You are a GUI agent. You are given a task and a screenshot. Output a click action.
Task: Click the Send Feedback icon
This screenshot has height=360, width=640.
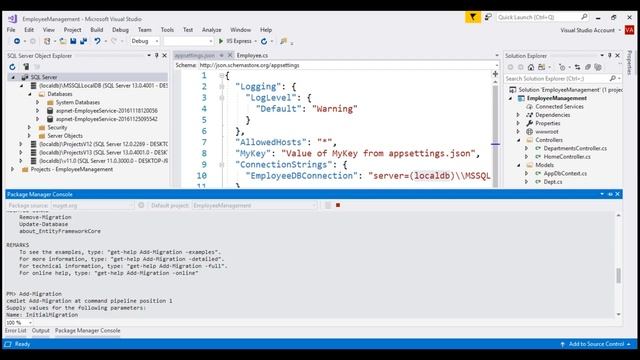click(488, 17)
